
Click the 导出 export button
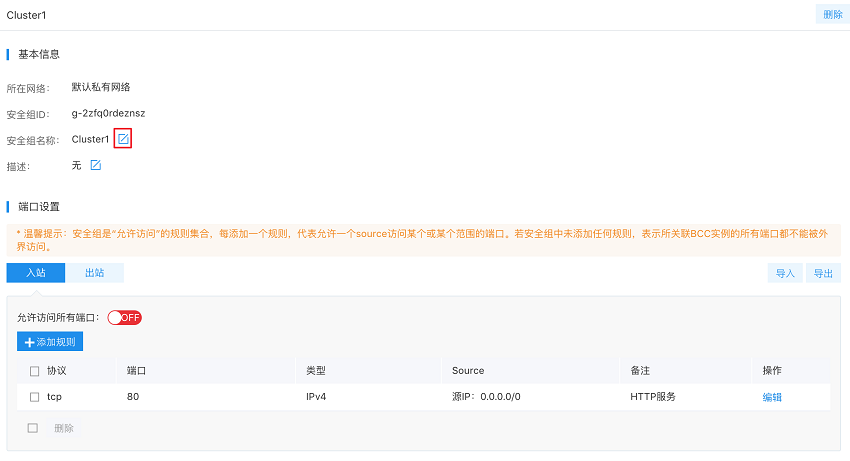click(x=823, y=273)
